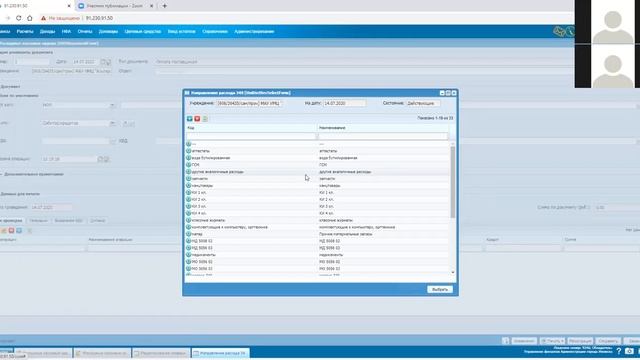The height and width of the screenshot is (360, 640).
Task: Click the dialog list vertical scrollbar
Action: pos(453,182)
